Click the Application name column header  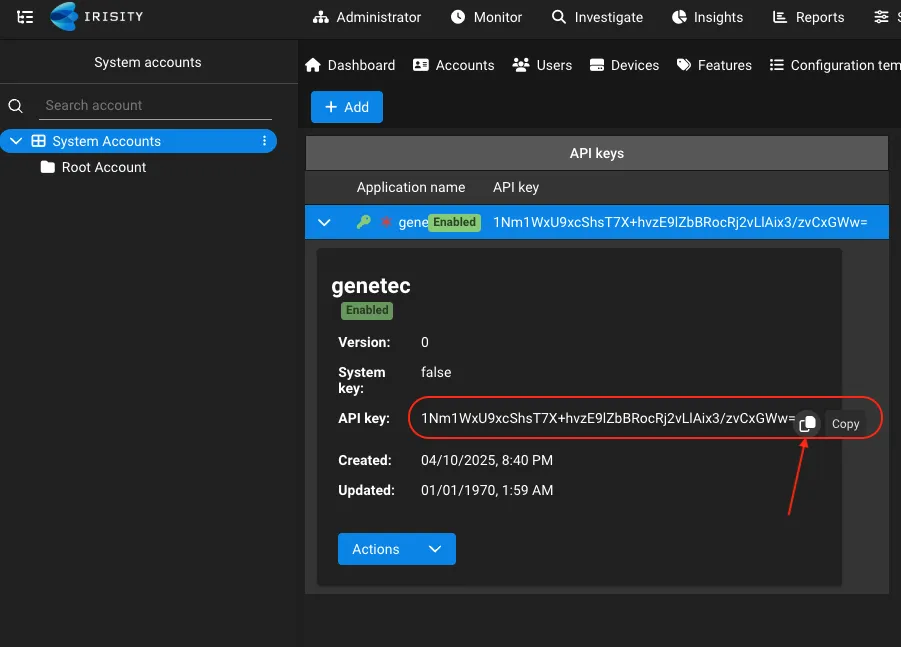(x=411, y=187)
